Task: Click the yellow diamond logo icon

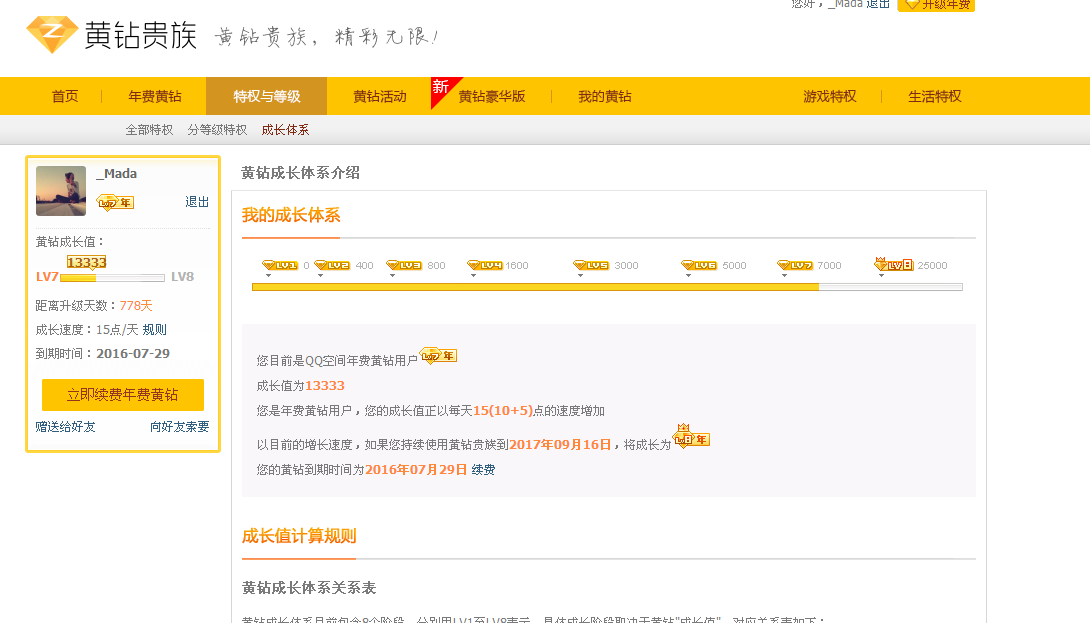Action: click(51, 35)
